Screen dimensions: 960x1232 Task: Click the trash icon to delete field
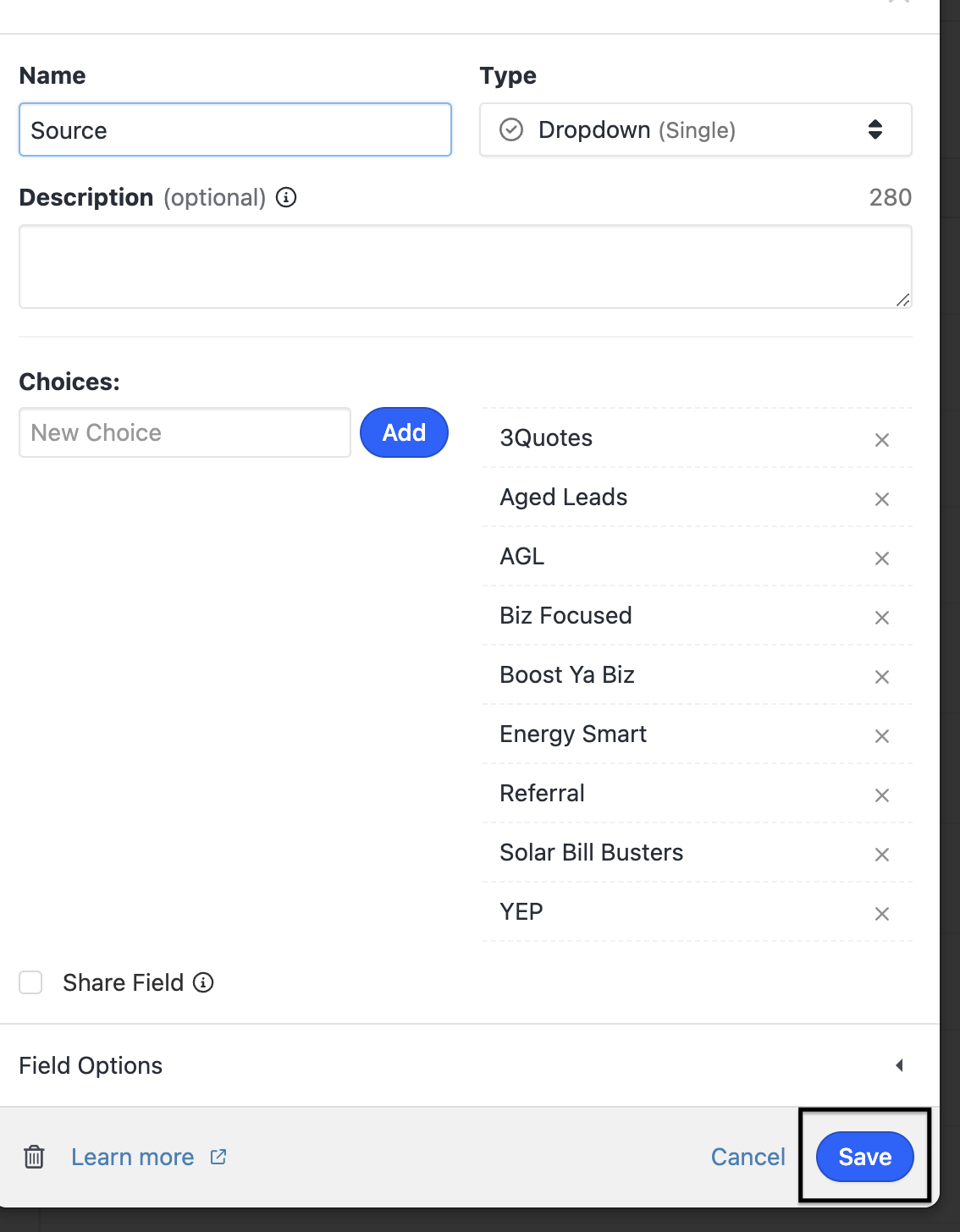(x=34, y=1157)
